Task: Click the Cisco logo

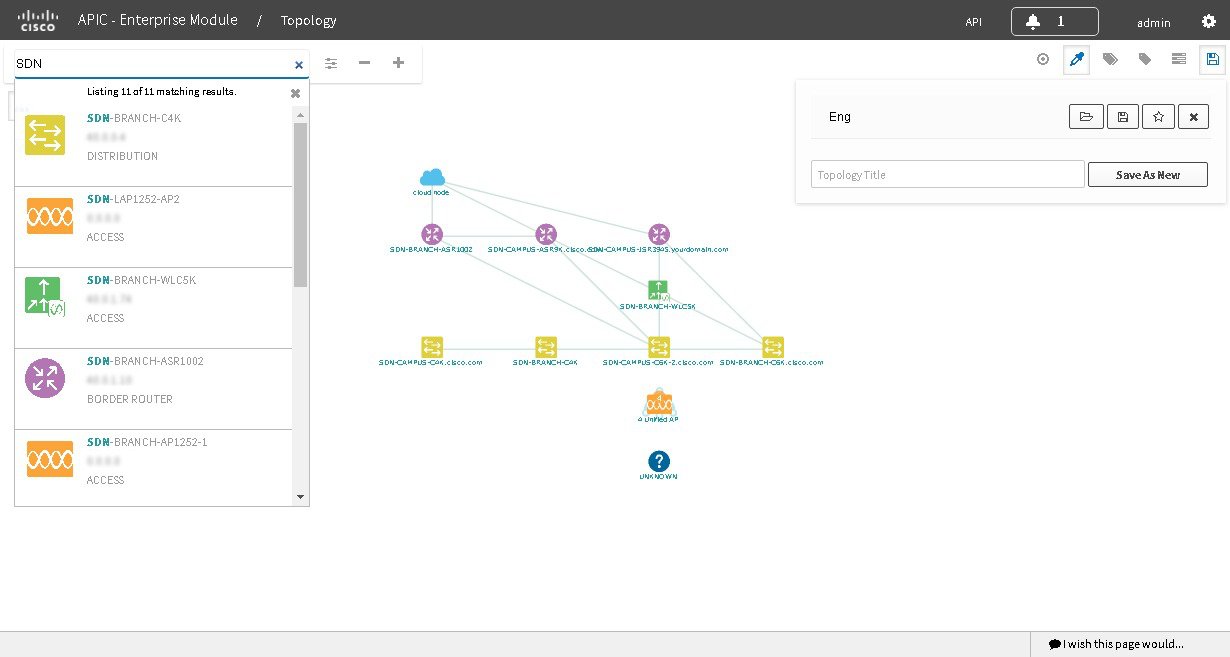Action: [x=38, y=20]
